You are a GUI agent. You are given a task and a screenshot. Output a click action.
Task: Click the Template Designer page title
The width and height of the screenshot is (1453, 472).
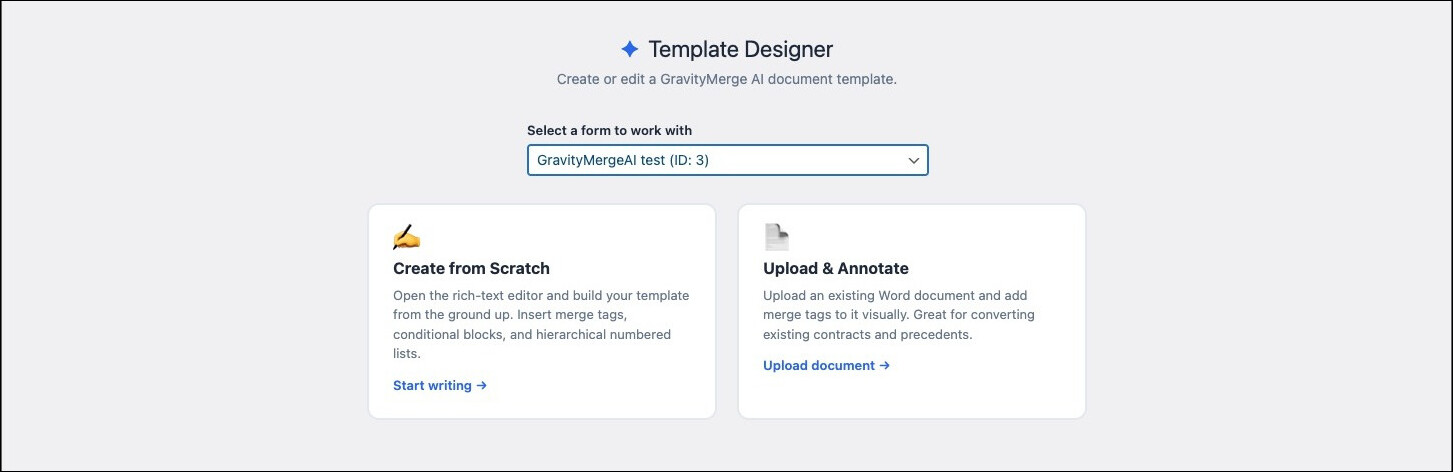(740, 49)
